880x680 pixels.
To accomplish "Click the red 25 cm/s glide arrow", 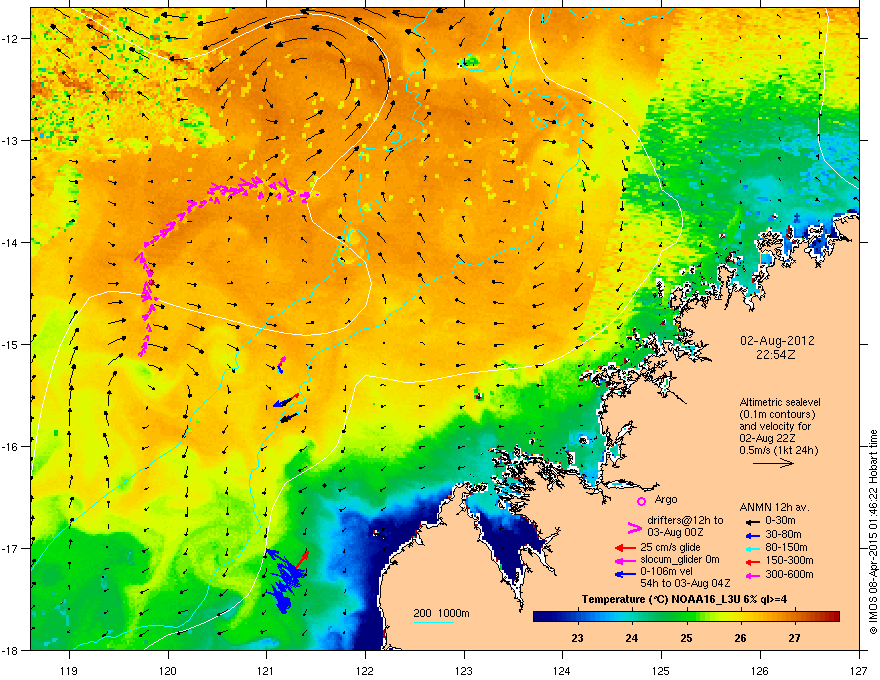I will click(625, 548).
